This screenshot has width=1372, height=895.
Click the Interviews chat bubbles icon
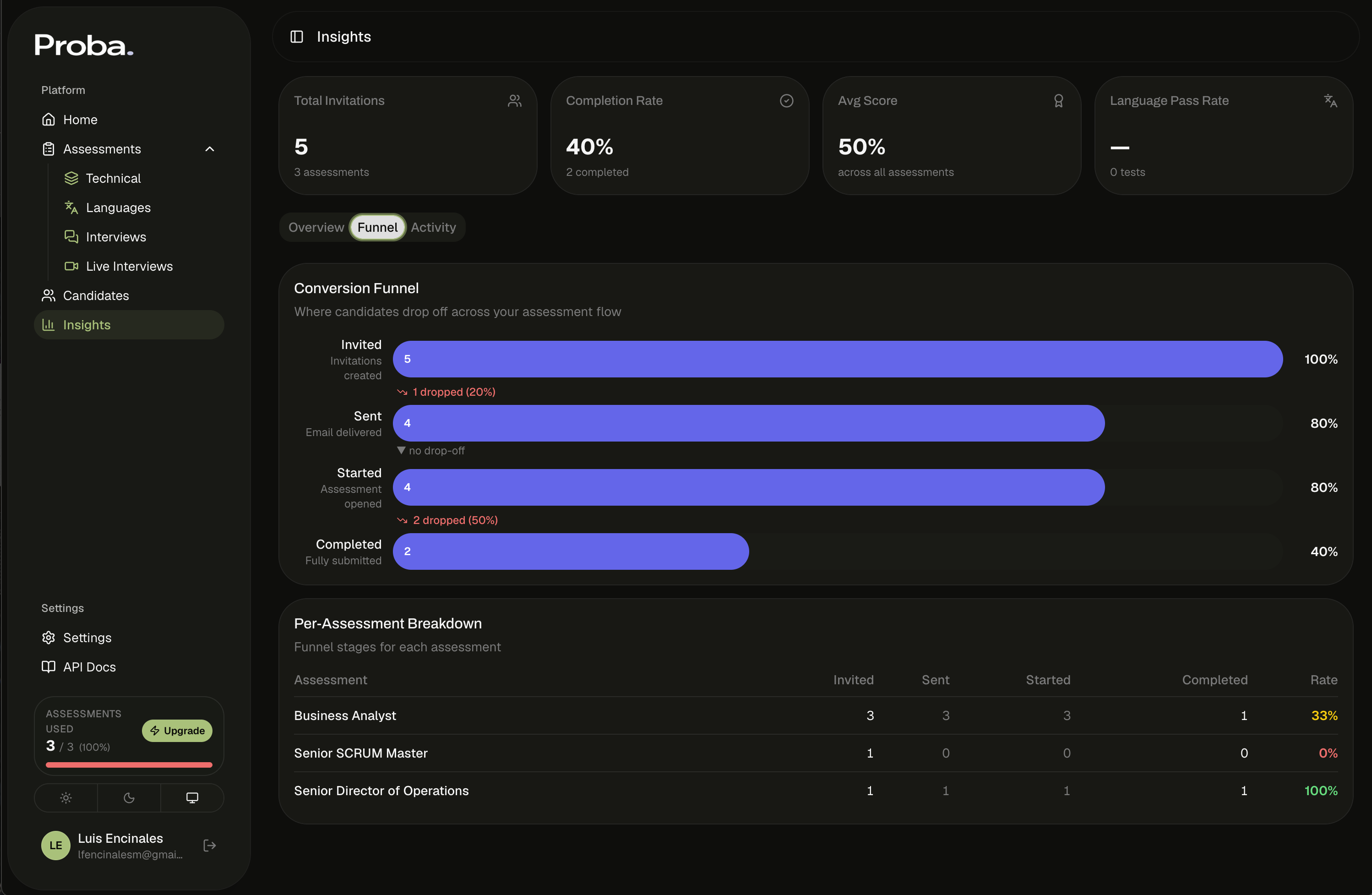[x=71, y=237]
